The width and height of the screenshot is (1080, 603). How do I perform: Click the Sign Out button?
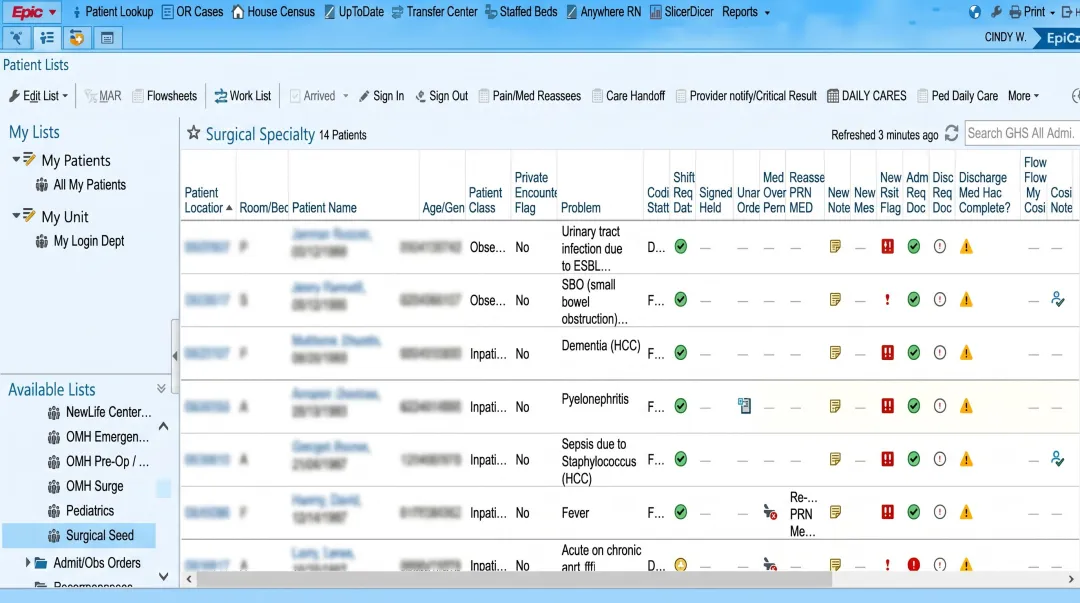(x=442, y=96)
